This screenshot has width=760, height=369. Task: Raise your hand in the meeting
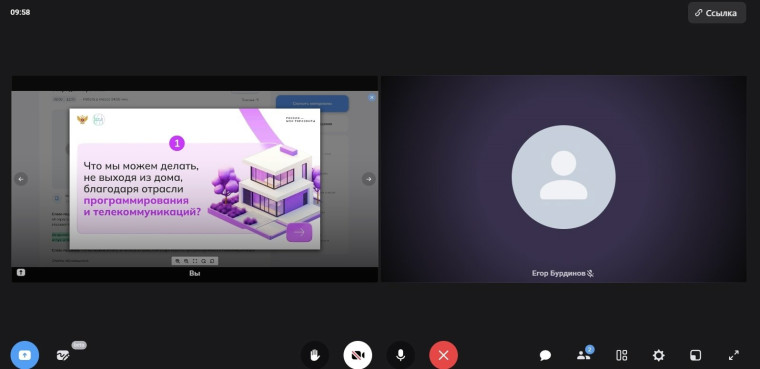pos(315,355)
